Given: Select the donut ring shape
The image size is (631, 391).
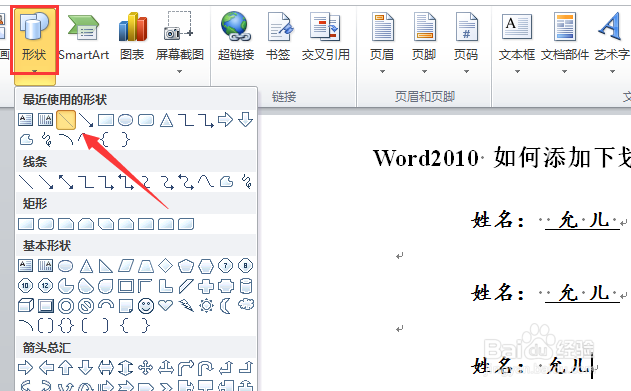Looking at the screenshot, I should (x=66, y=306).
